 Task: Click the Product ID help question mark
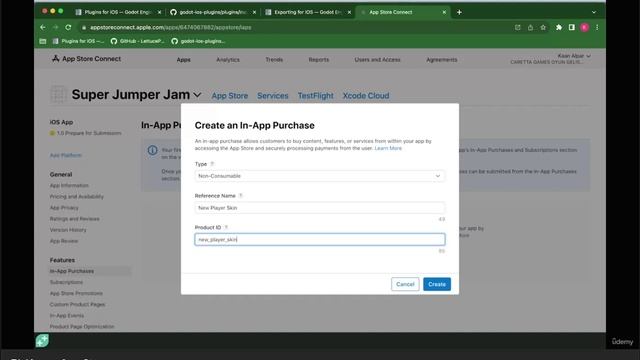226,227
